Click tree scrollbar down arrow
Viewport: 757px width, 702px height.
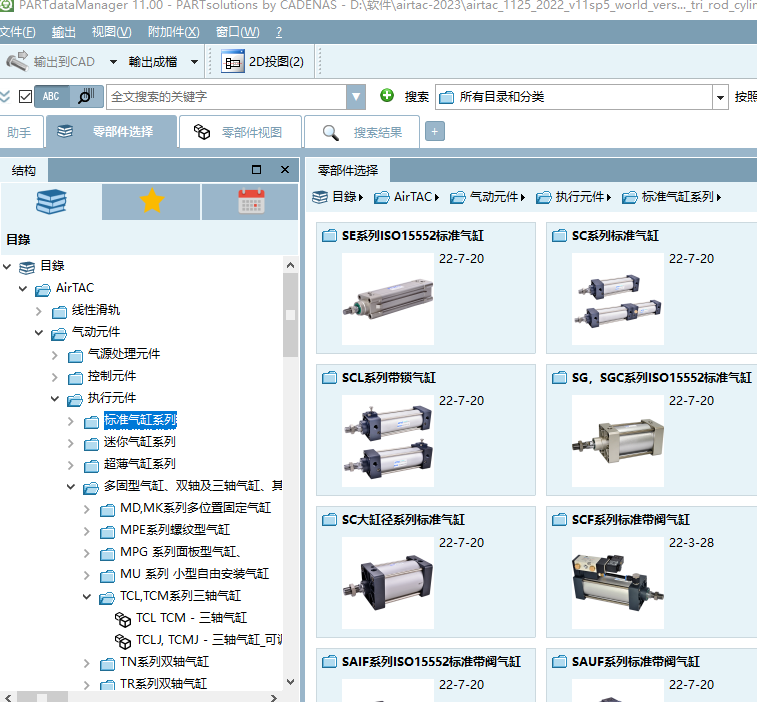point(290,682)
